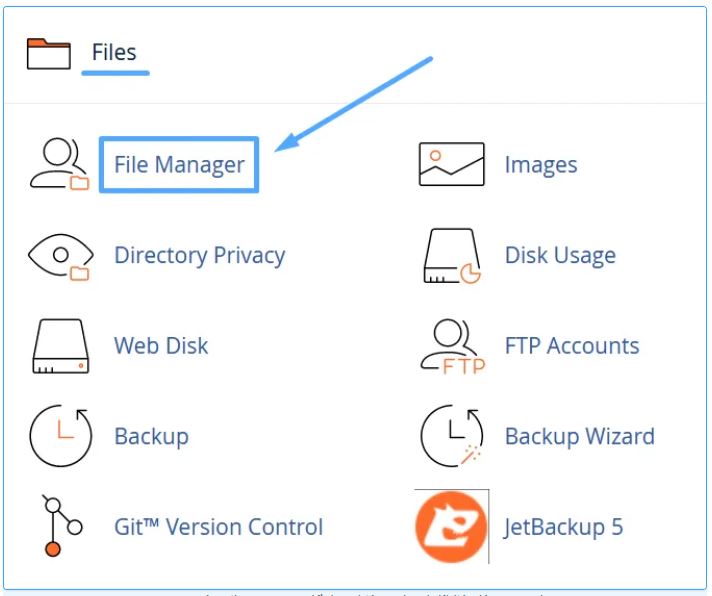Viewport: 712px width, 596px height.
Task: Click the Backup clock icon
Action: point(61,436)
